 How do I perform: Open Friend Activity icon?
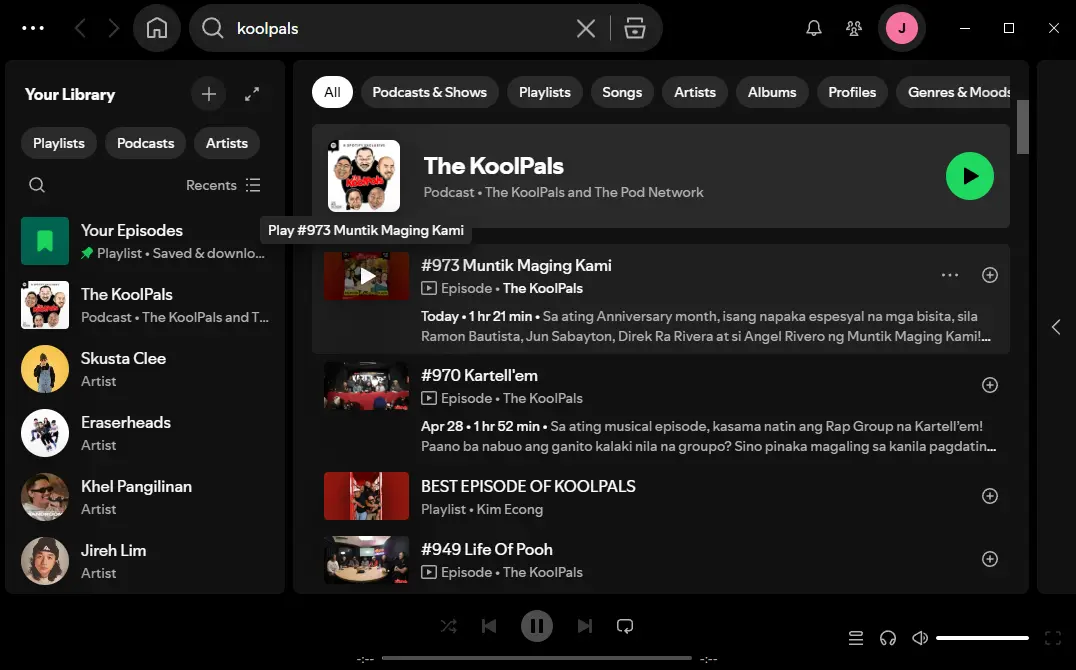coord(854,28)
